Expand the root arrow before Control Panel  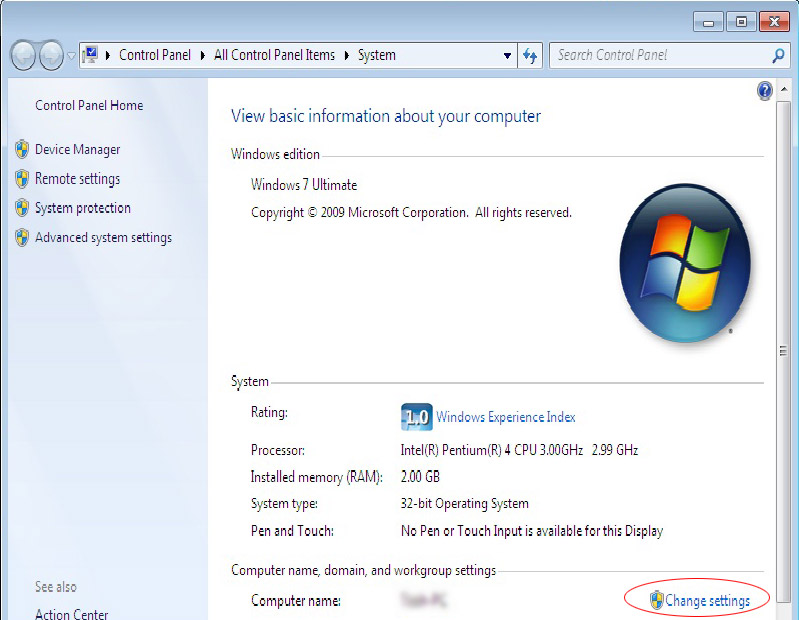108,55
